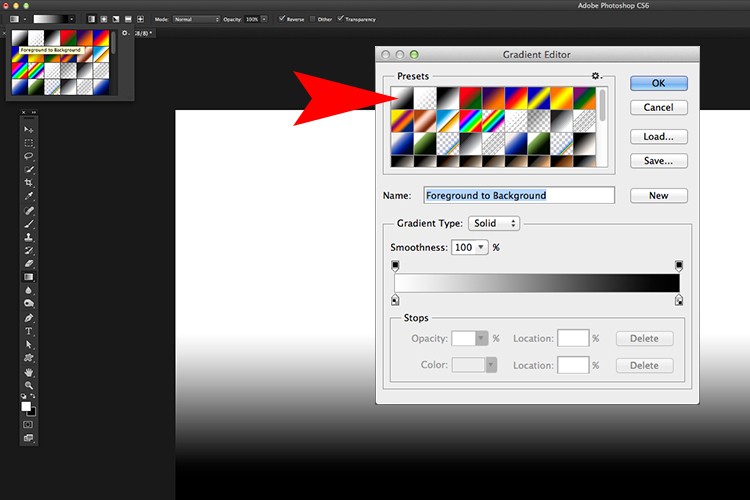Open gradient picker dropdown arrow
This screenshot has height=500, width=750.
click(71, 19)
